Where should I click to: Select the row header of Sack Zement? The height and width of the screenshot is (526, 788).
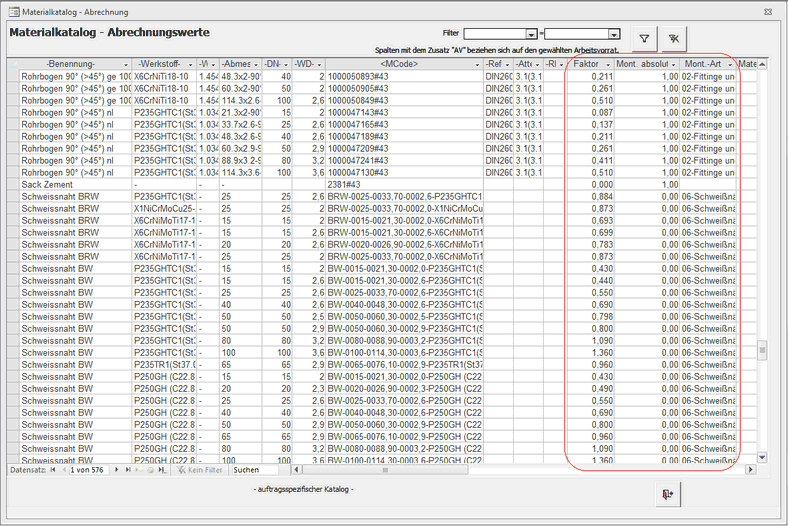click(14, 185)
